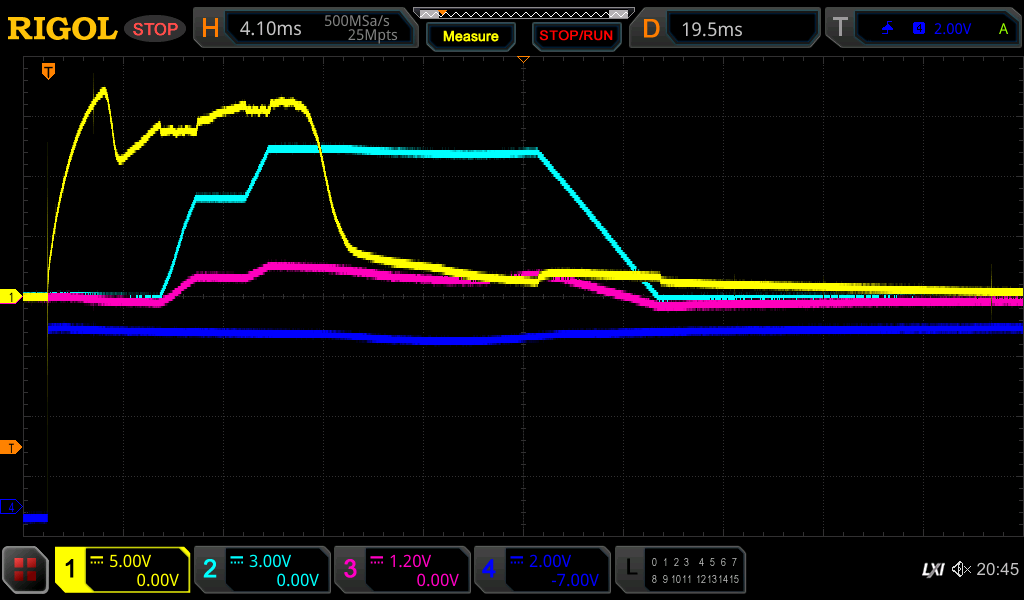Click the red STOP status badge

(x=155, y=29)
